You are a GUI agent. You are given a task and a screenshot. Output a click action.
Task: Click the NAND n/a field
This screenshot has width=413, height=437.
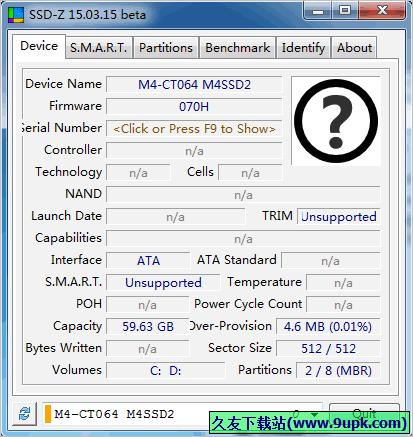point(243,195)
